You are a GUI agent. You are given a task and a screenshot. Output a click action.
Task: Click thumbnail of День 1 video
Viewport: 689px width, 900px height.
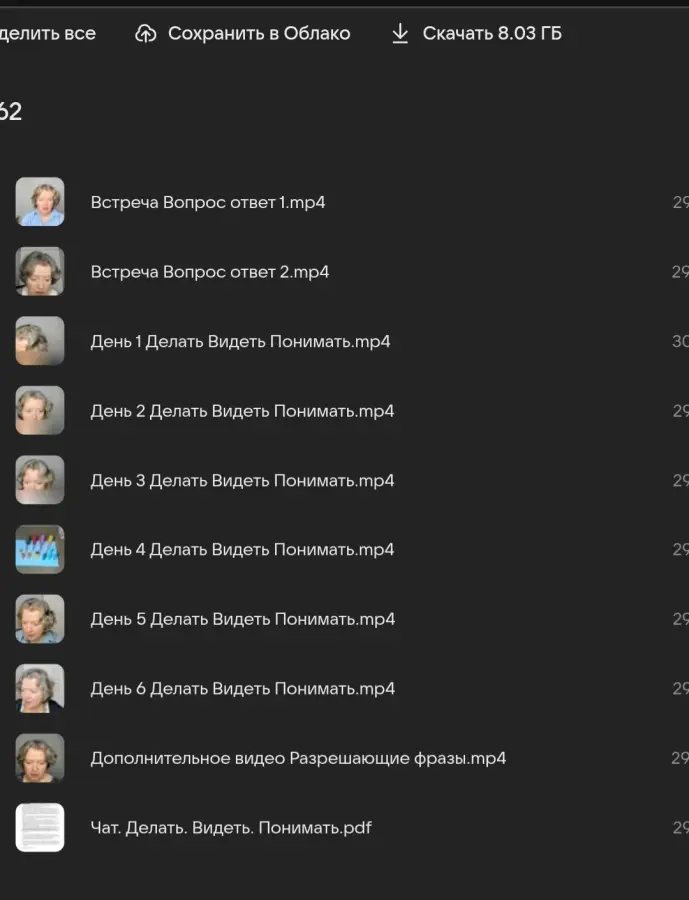tap(40, 341)
